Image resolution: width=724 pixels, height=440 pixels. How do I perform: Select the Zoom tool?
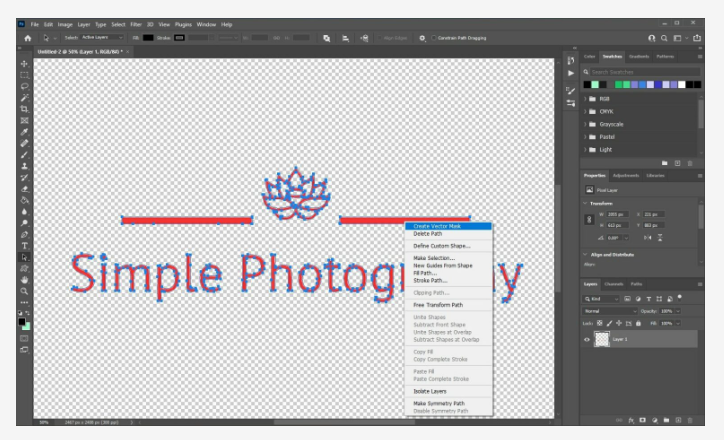[x=24, y=291]
